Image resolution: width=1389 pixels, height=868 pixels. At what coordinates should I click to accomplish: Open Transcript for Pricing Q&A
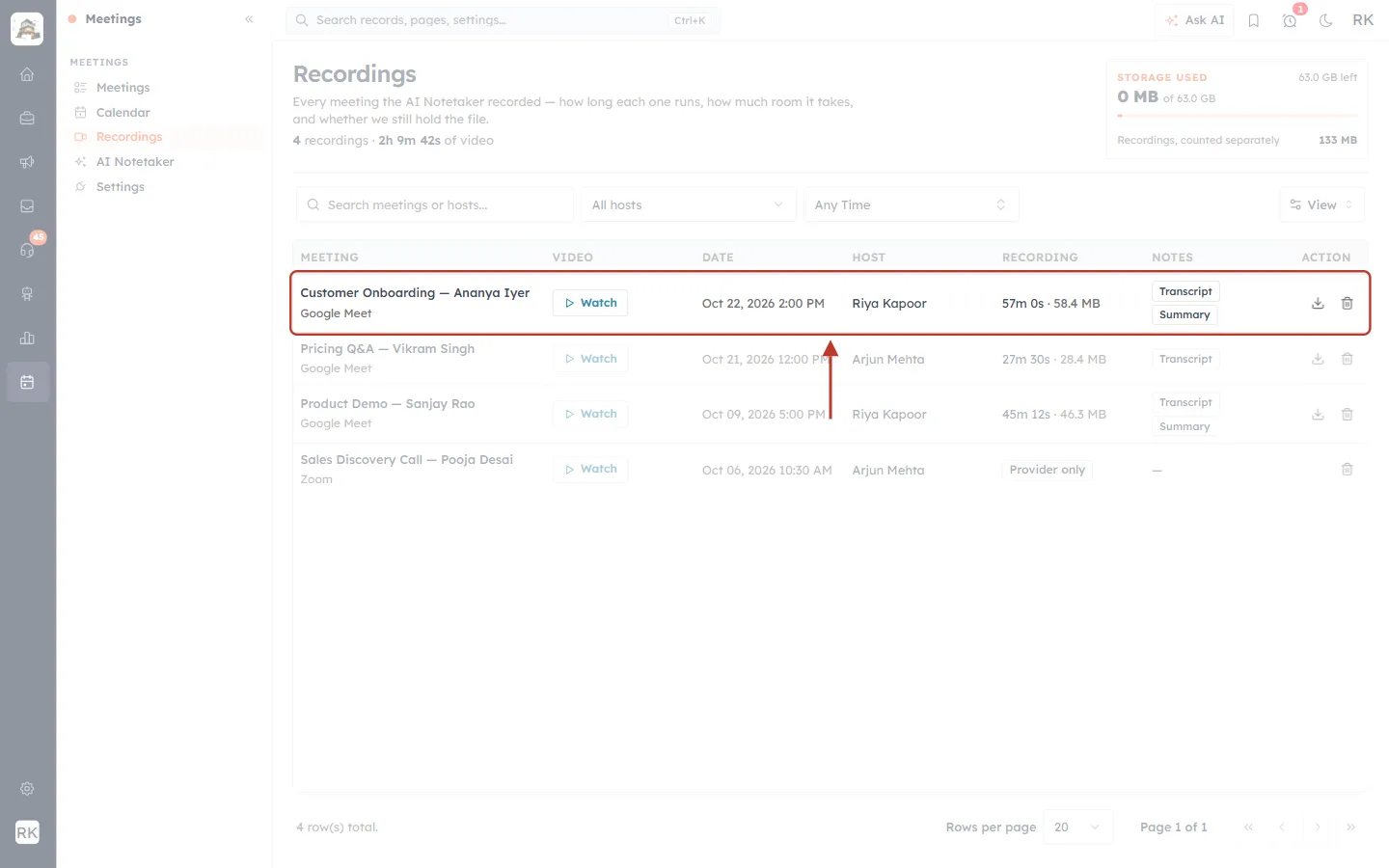(x=1185, y=359)
